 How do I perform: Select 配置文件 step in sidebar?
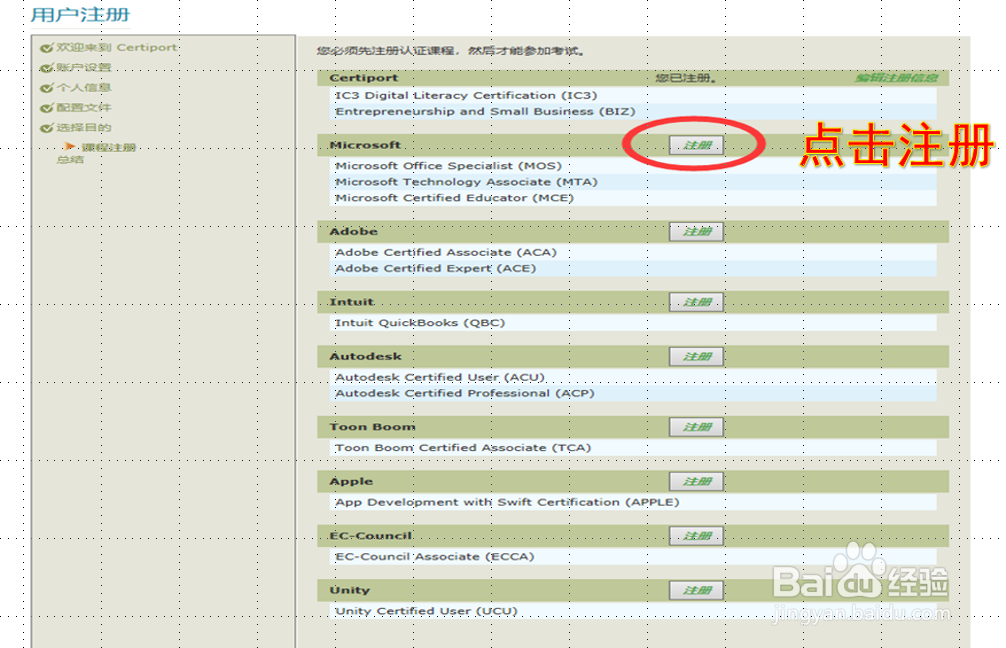(x=83, y=107)
